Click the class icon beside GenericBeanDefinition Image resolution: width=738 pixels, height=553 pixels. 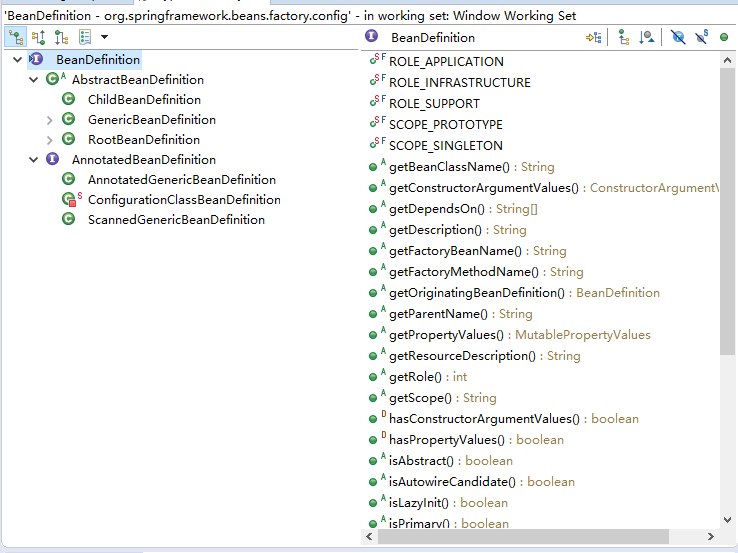[69, 119]
